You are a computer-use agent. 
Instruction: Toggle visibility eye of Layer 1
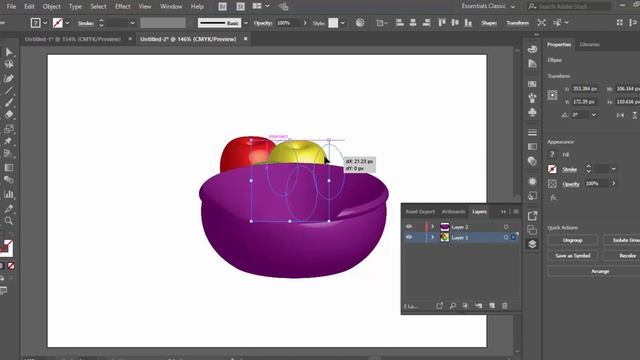(409, 237)
